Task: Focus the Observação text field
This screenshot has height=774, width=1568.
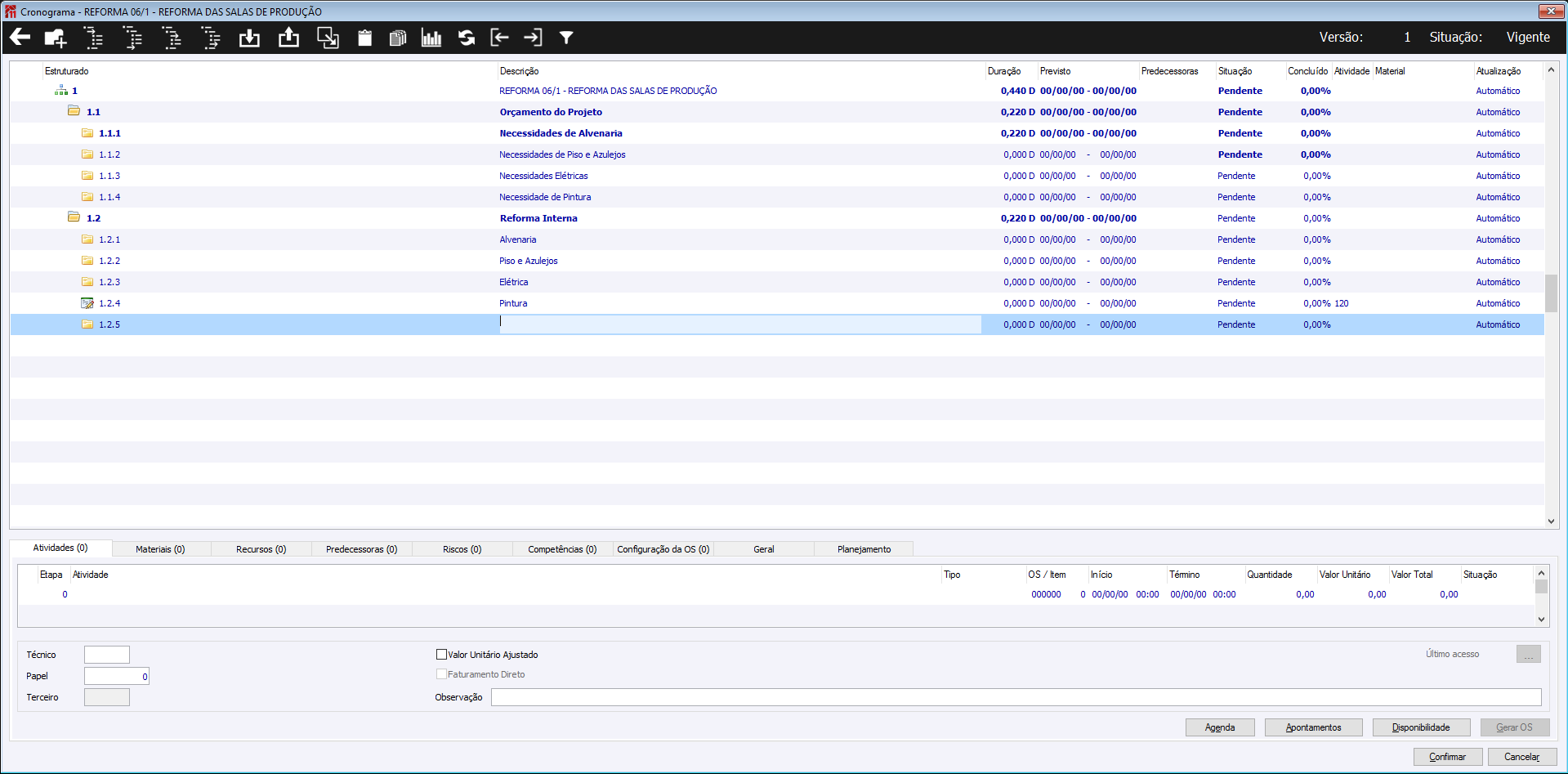Action: click(1016, 697)
